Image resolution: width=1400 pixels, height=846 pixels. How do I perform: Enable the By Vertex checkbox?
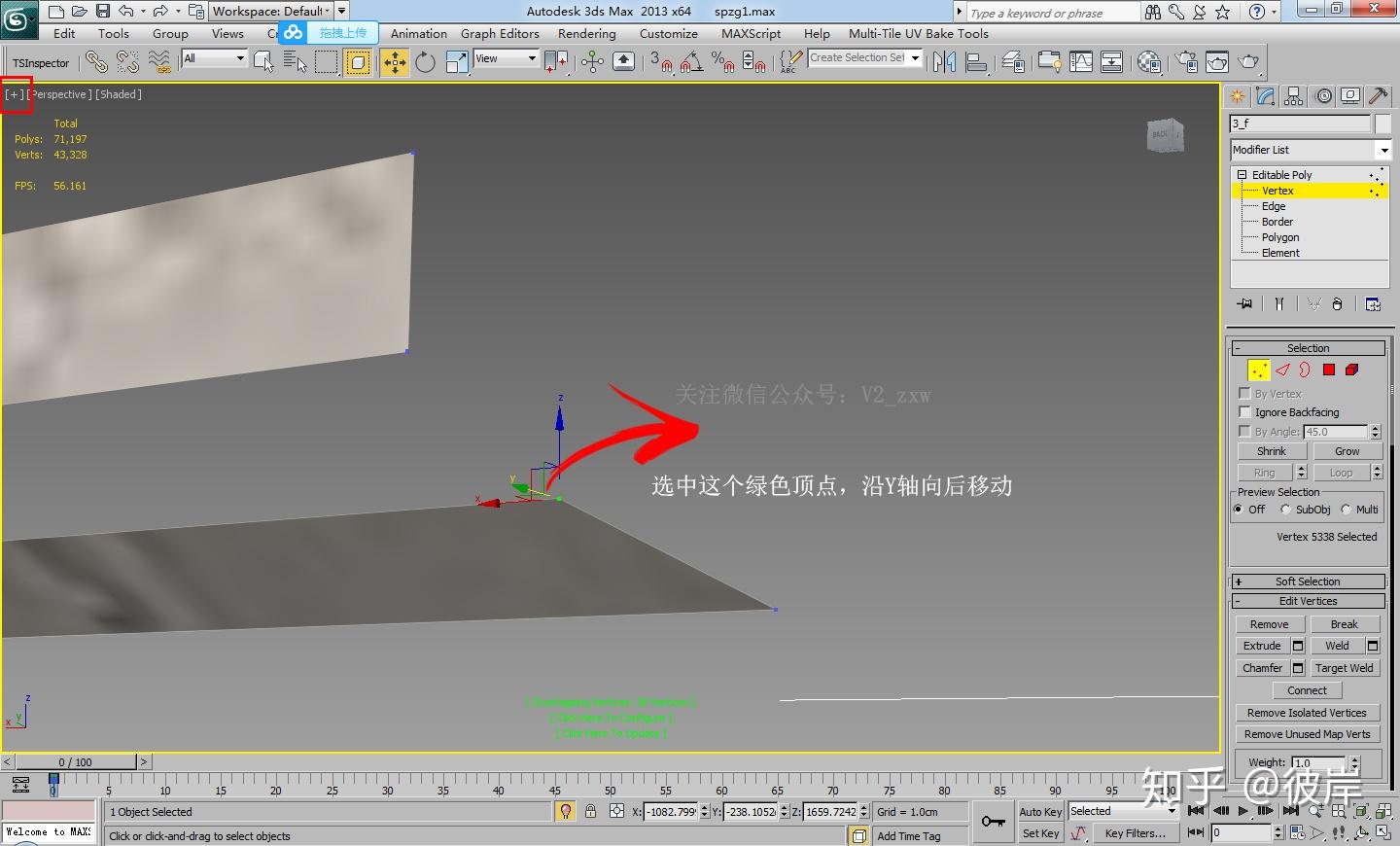[x=1244, y=394]
